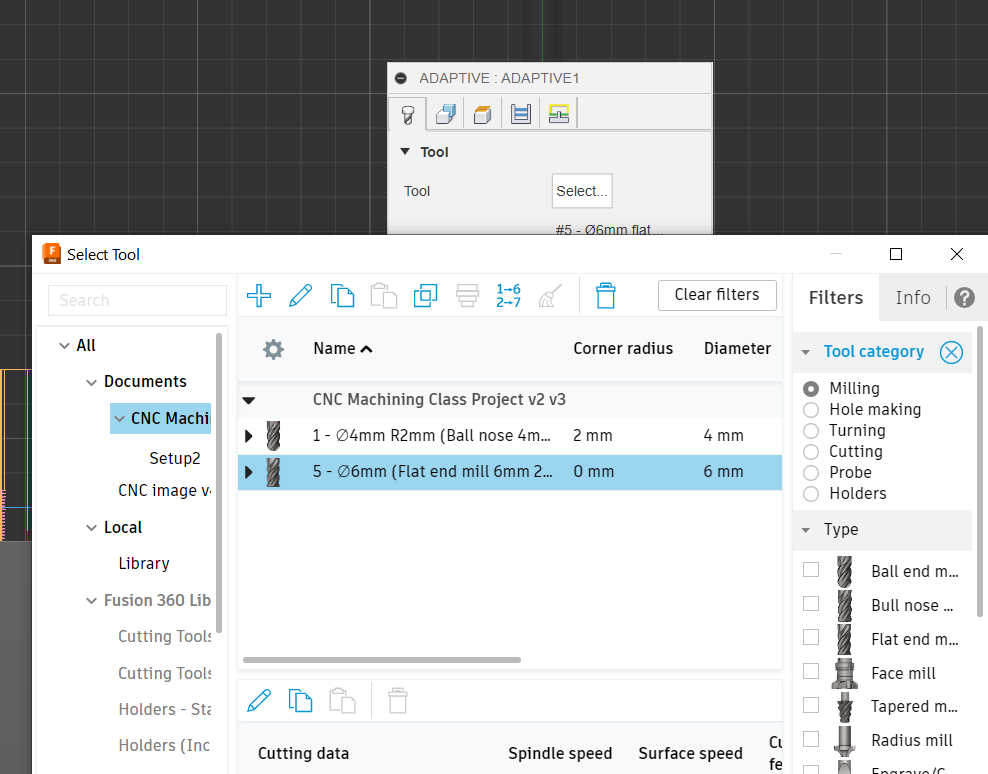This screenshot has height=774, width=988.
Task: Click the trash delete icon in top toolbar
Action: coord(605,295)
